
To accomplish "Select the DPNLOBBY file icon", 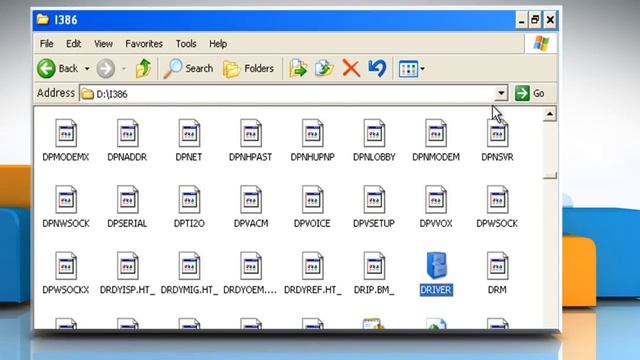I will (x=374, y=133).
